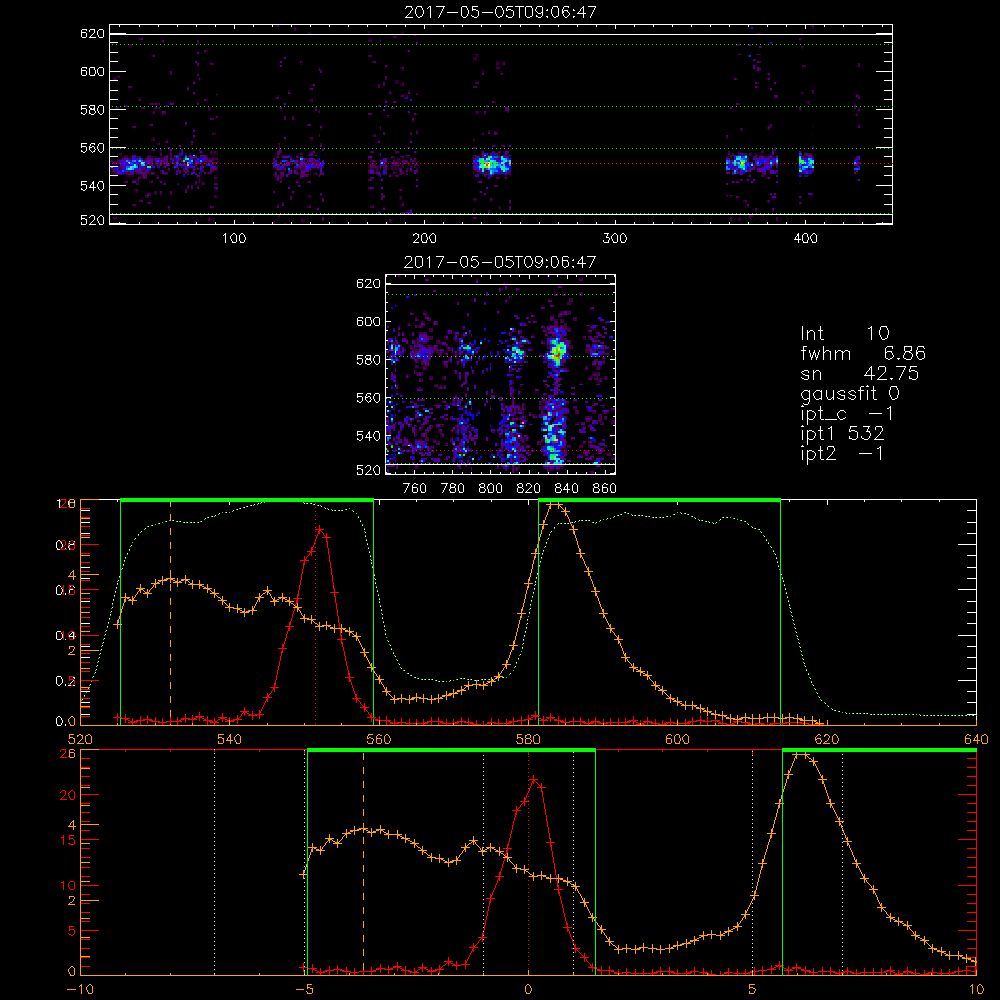1000x1000 pixels.
Task: Click x-axis label 300 on top spectrogram
Action: (x=615, y=239)
